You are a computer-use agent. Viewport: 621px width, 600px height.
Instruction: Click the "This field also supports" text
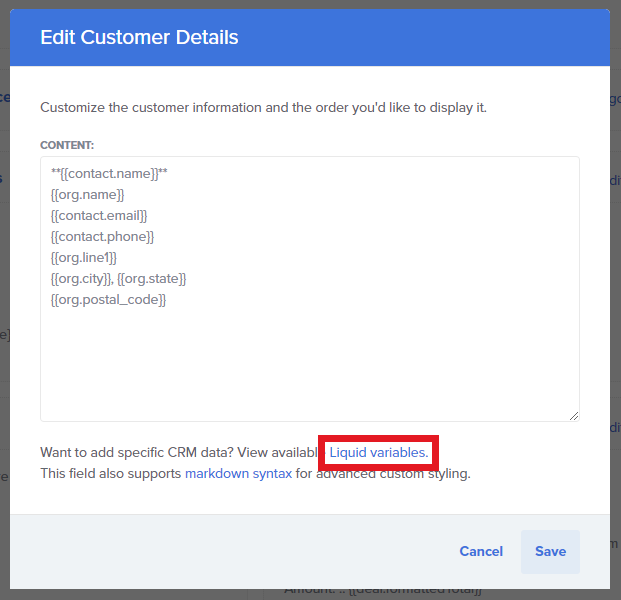110,474
